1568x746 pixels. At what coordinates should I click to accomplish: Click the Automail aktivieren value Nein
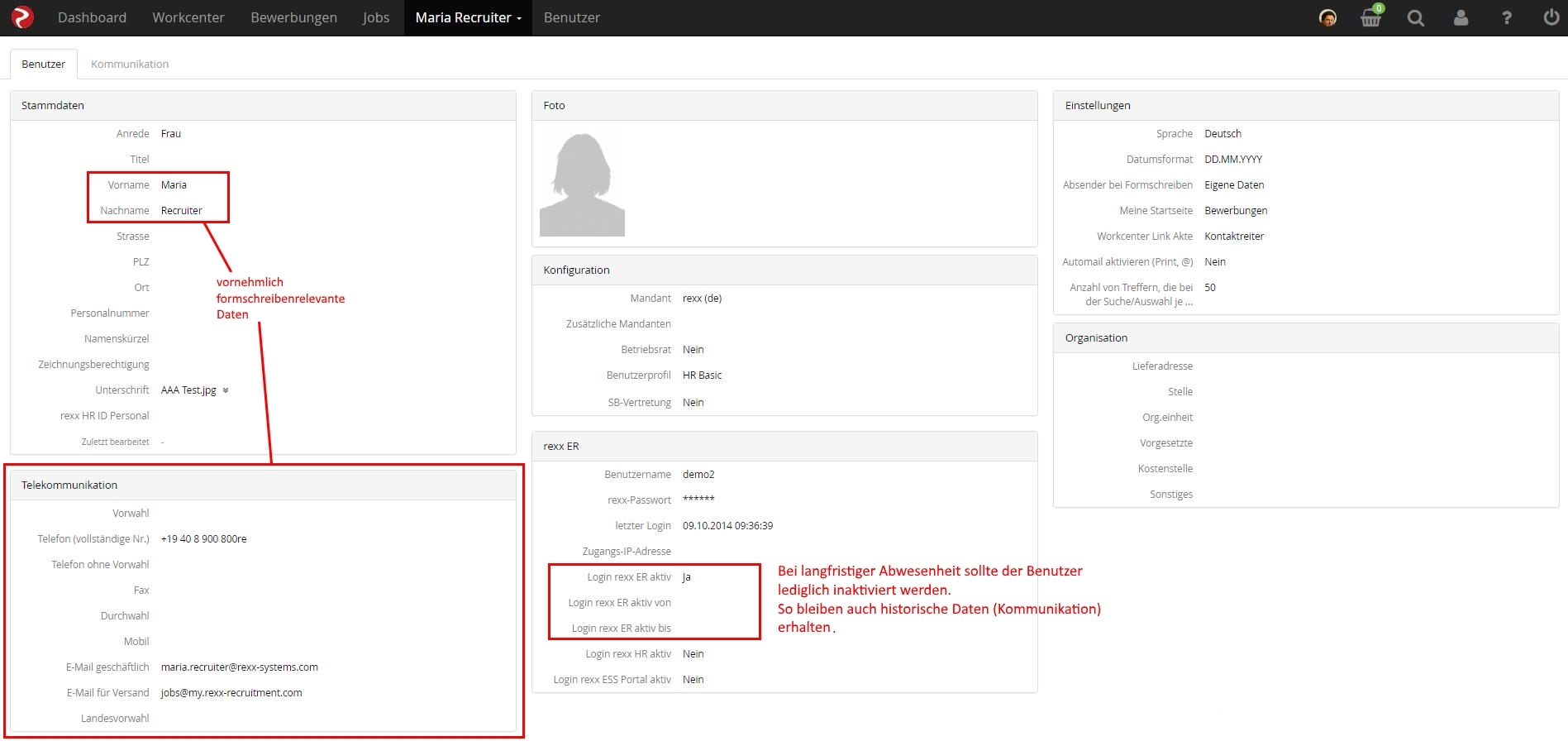point(1215,261)
